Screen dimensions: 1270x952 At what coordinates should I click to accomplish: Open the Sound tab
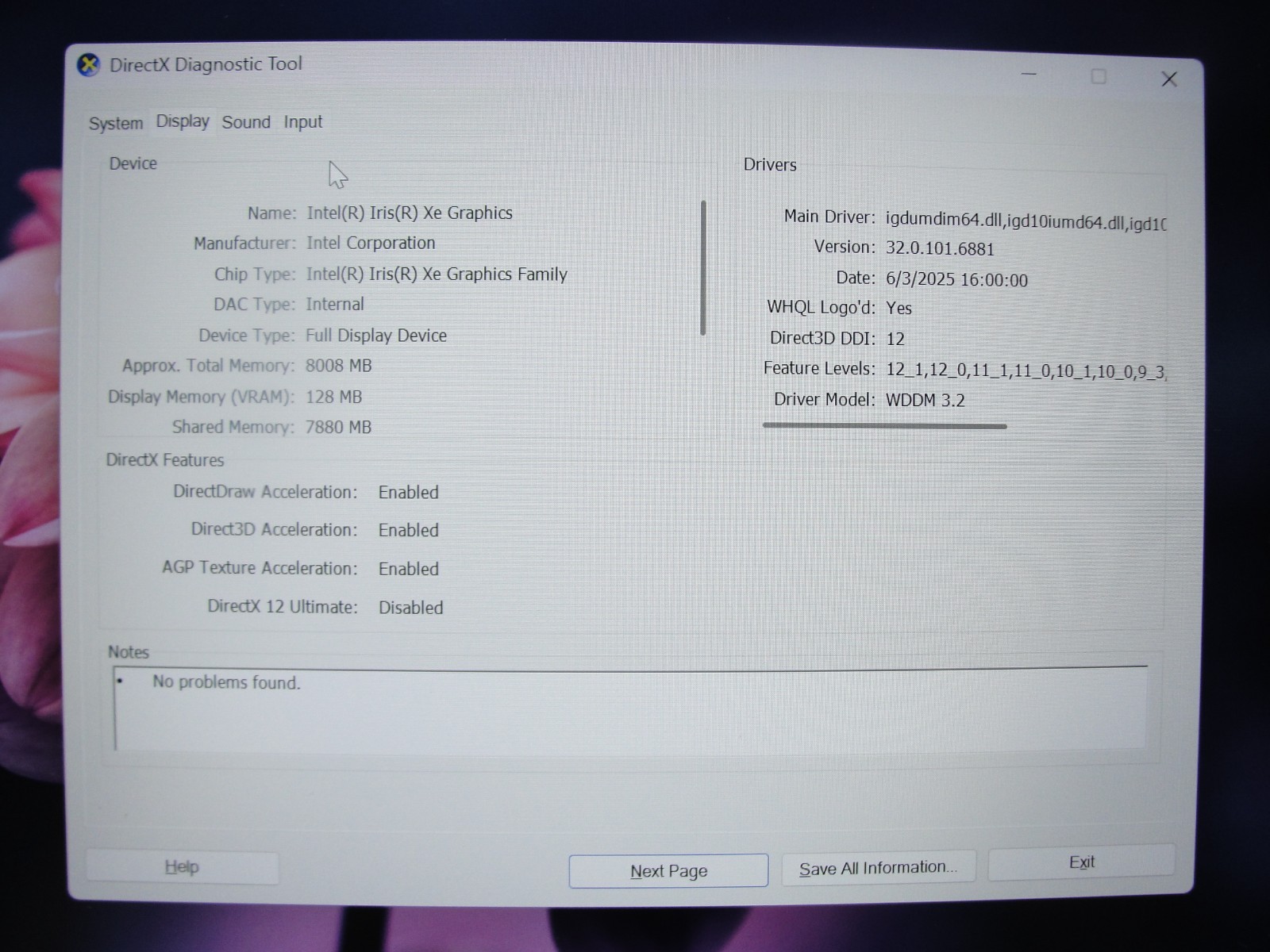[x=246, y=122]
